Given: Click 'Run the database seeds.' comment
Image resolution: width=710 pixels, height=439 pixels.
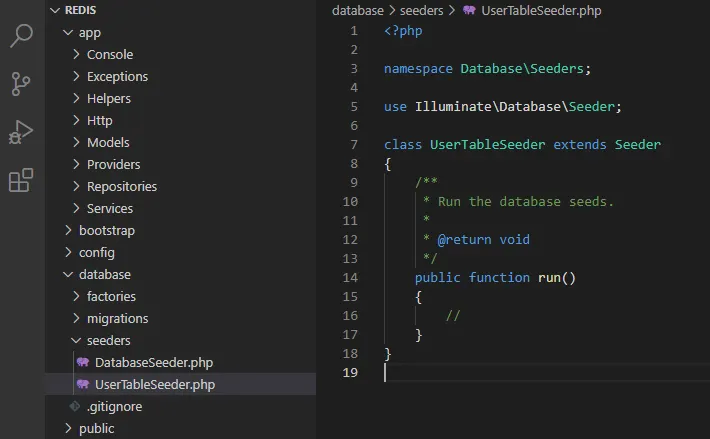Looking at the screenshot, I should pyautogui.click(x=526, y=202).
